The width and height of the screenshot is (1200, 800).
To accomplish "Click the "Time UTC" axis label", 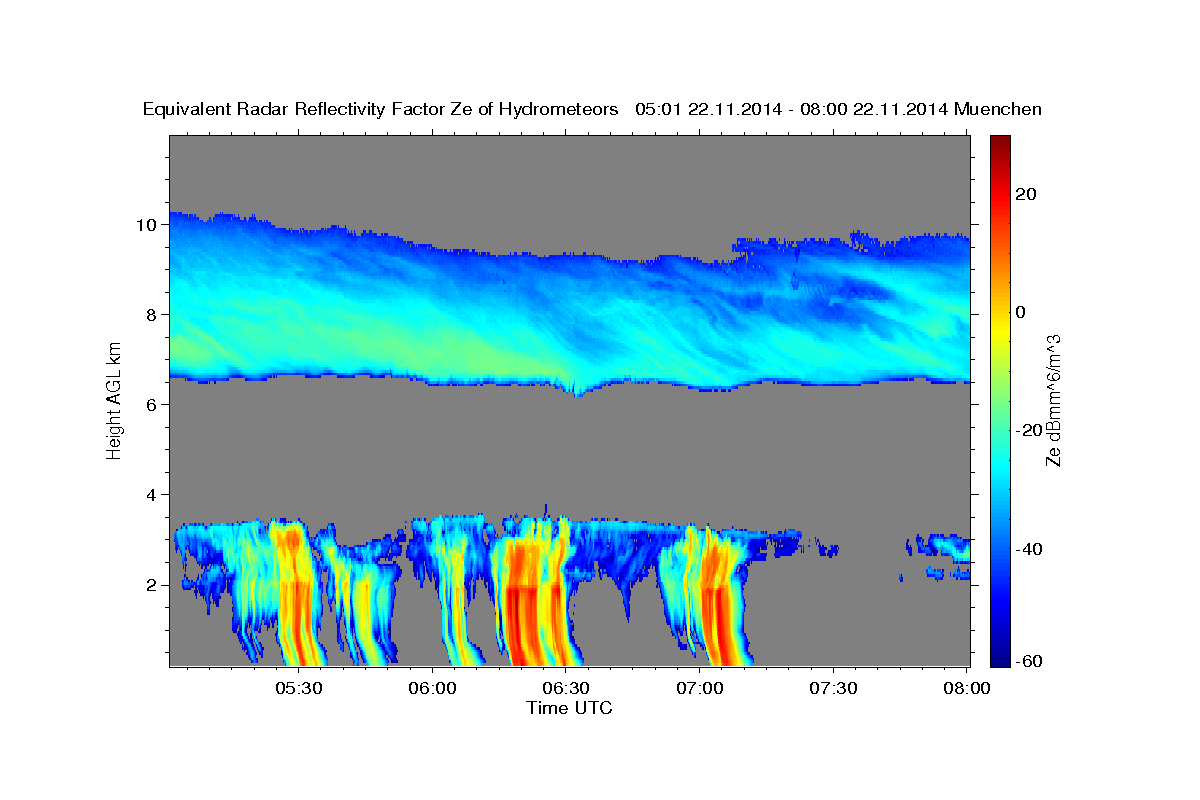I will click(x=569, y=708).
